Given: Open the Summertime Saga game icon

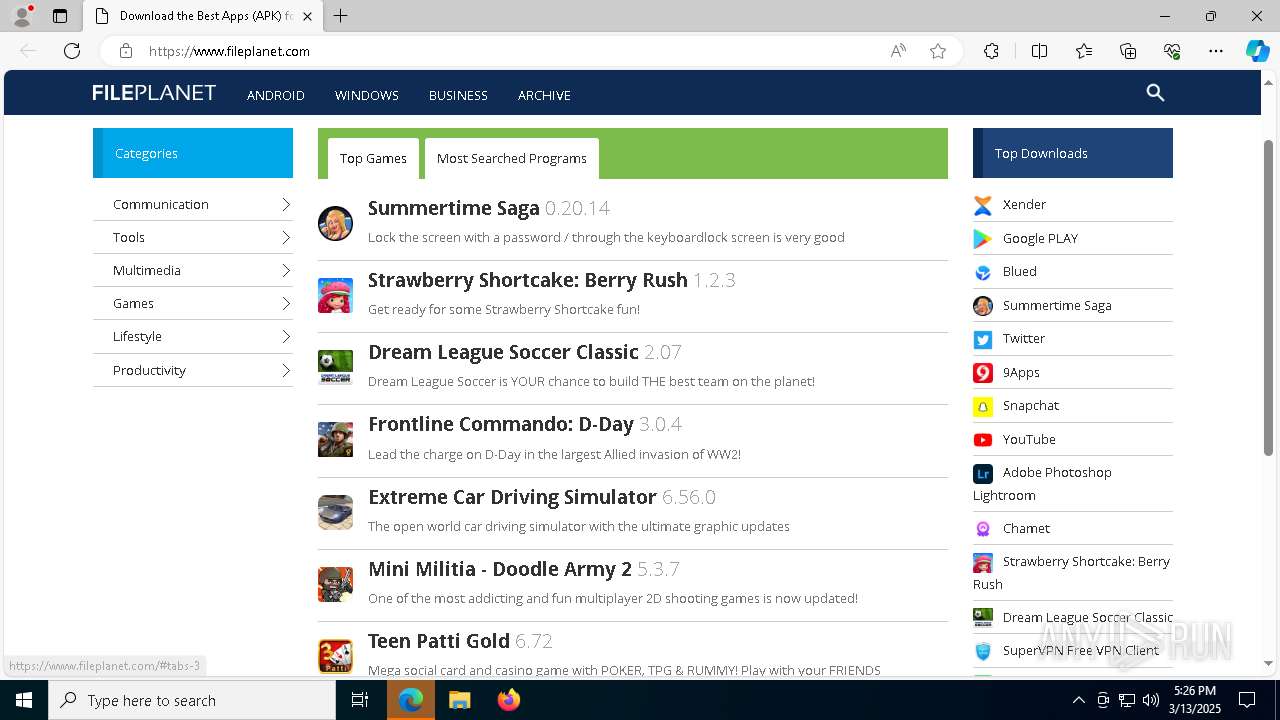Looking at the screenshot, I should (x=335, y=223).
